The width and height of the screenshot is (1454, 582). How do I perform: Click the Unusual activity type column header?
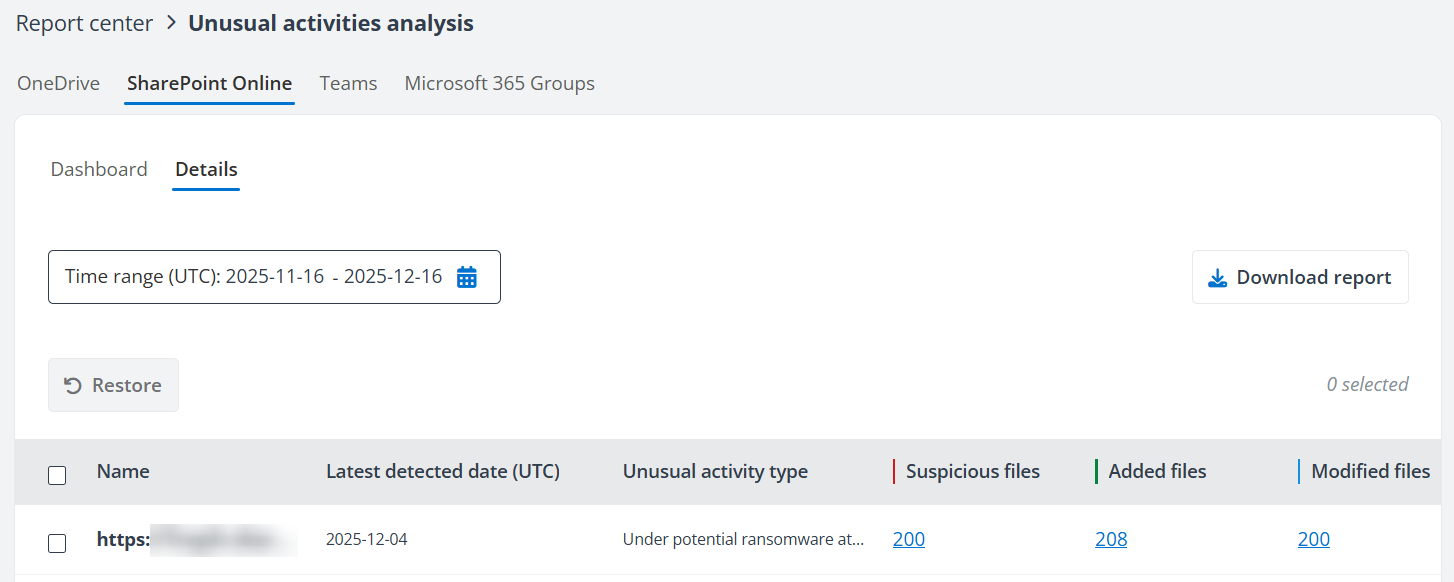pyautogui.click(x=715, y=472)
